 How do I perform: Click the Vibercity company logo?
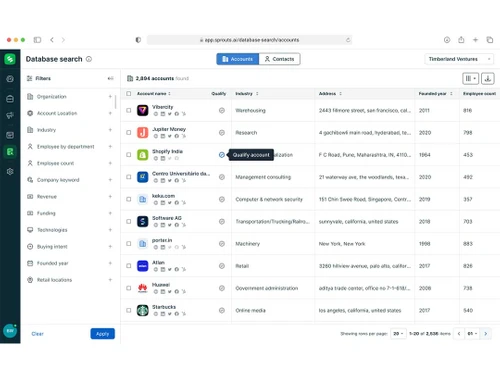point(143,110)
